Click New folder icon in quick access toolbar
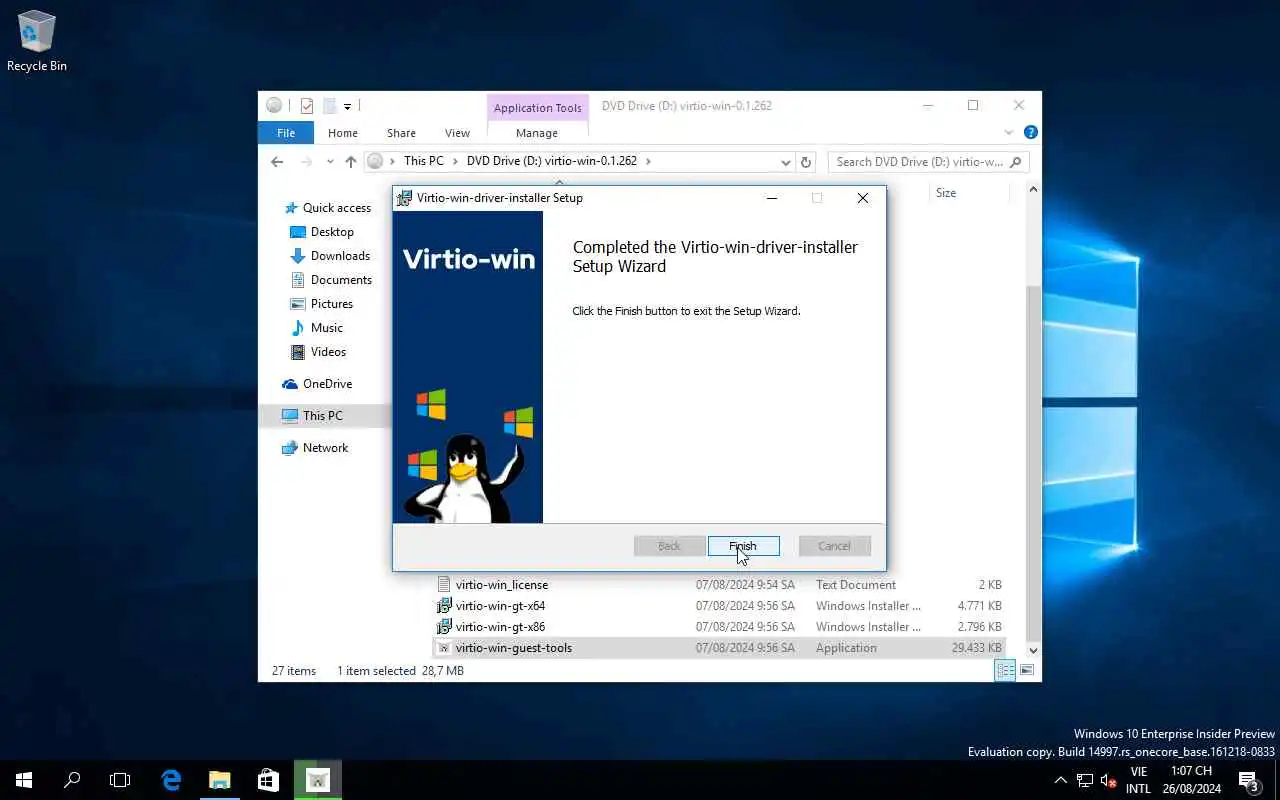The height and width of the screenshot is (800, 1280). pos(328,106)
